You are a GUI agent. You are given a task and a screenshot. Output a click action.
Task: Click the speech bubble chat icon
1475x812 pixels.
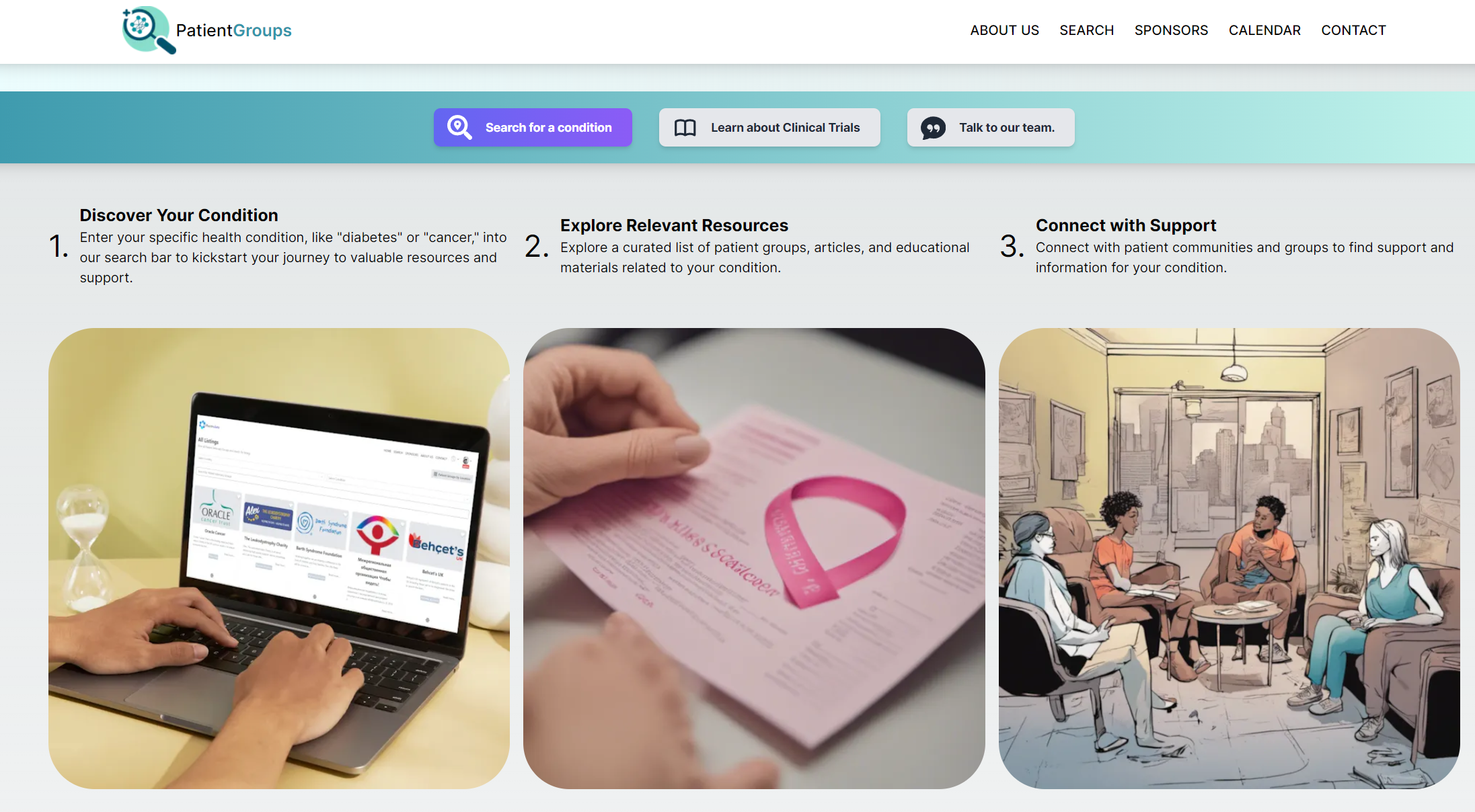click(933, 128)
